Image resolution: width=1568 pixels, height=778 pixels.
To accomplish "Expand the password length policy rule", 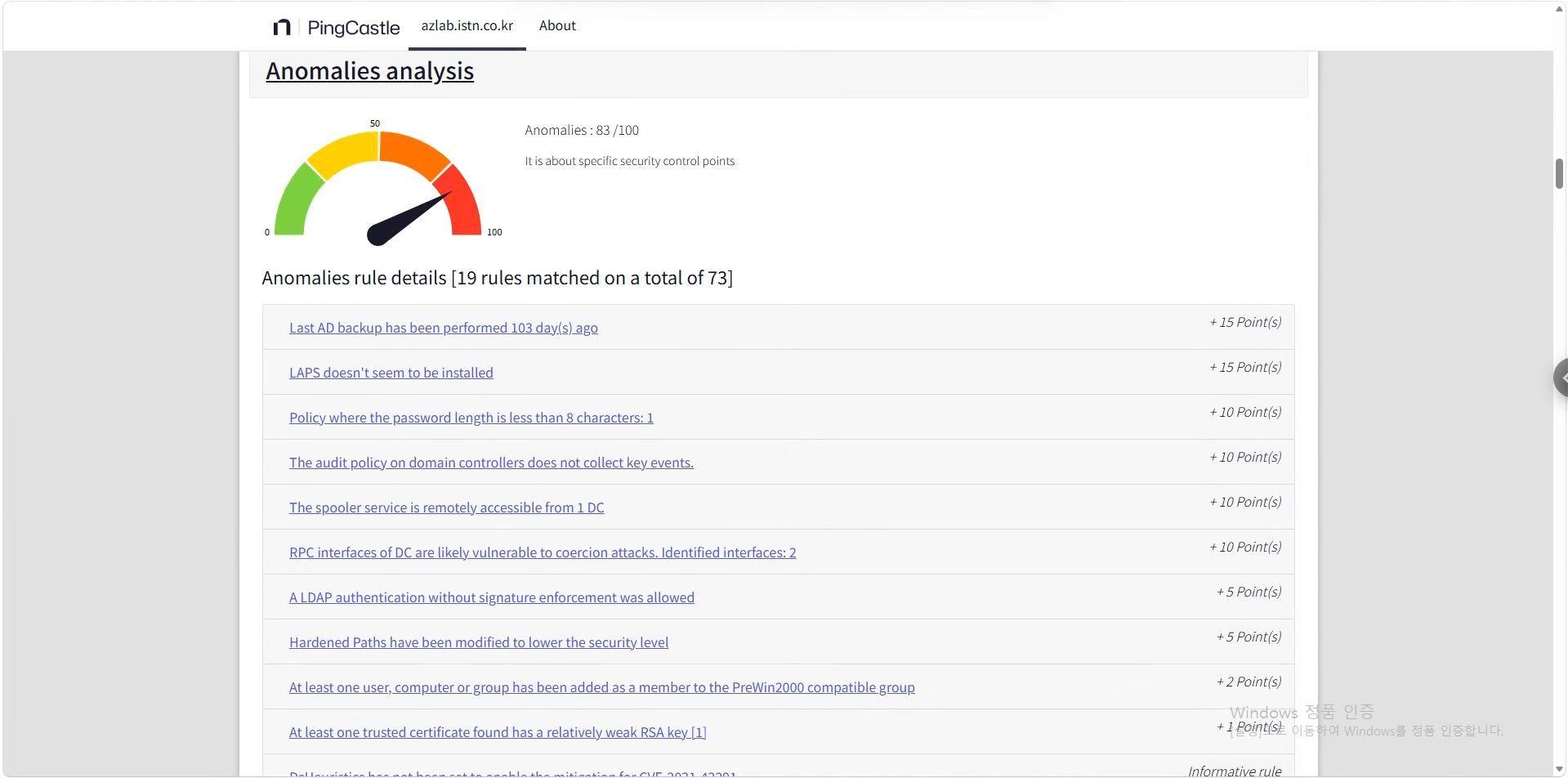I will point(471,418).
